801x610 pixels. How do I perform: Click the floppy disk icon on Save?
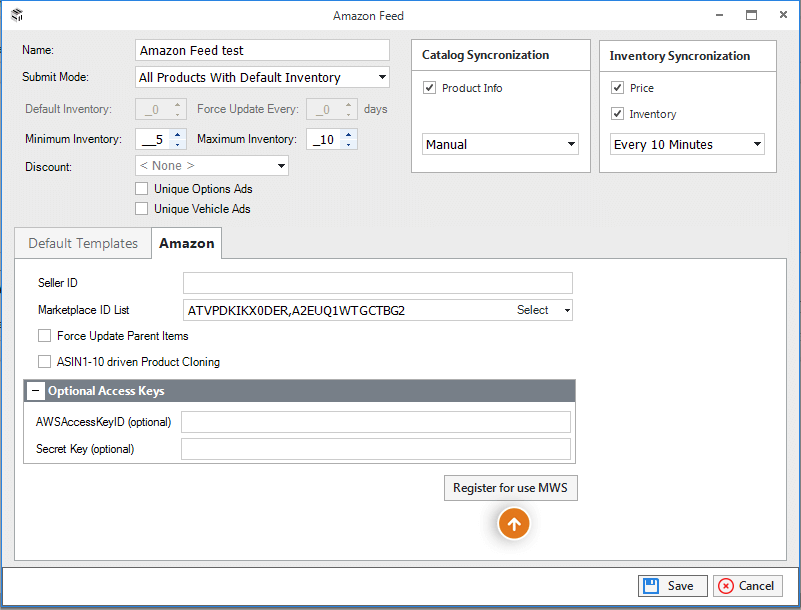[x=651, y=586]
